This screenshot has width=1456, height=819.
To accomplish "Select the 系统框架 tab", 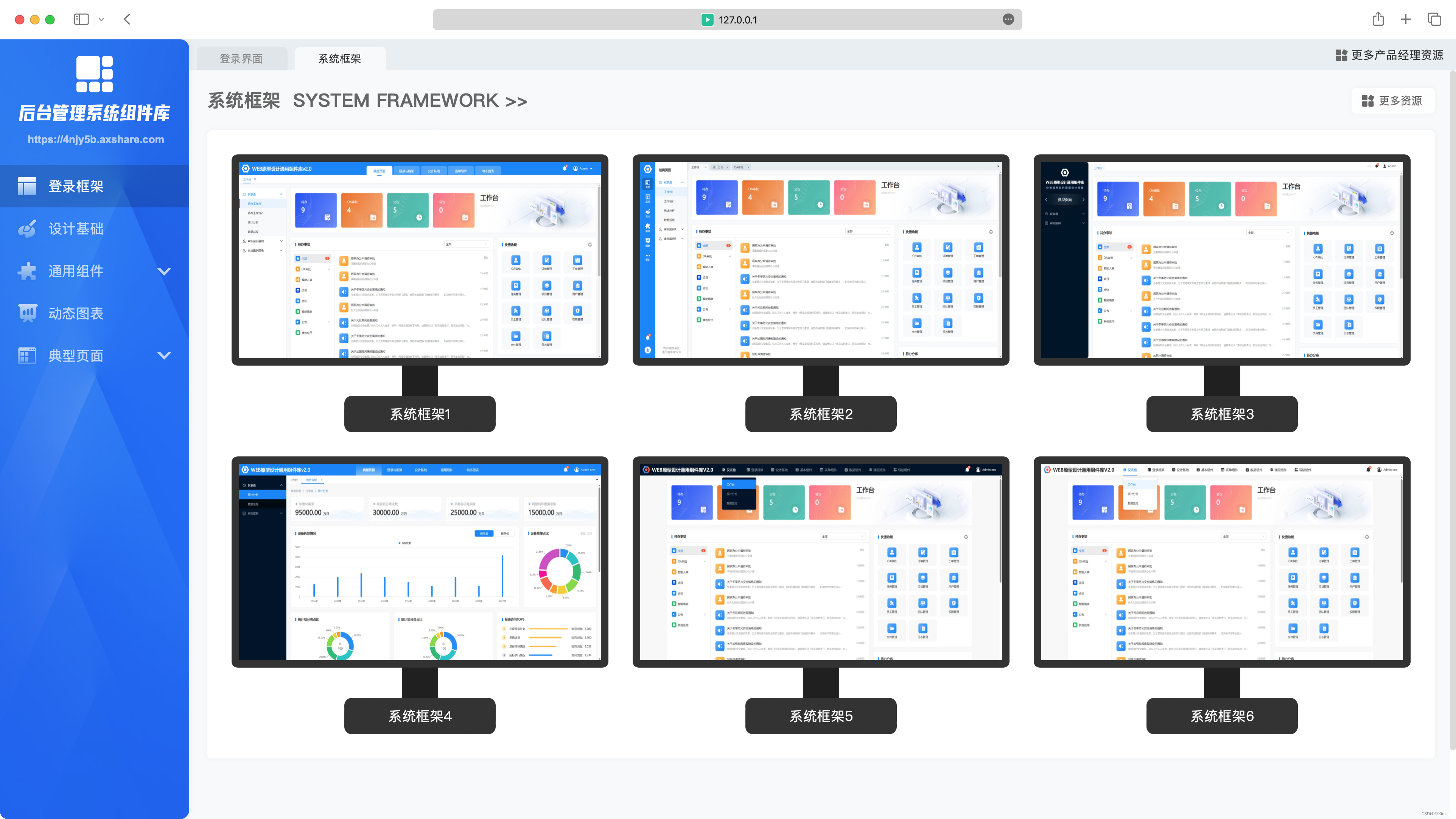I will point(340,59).
